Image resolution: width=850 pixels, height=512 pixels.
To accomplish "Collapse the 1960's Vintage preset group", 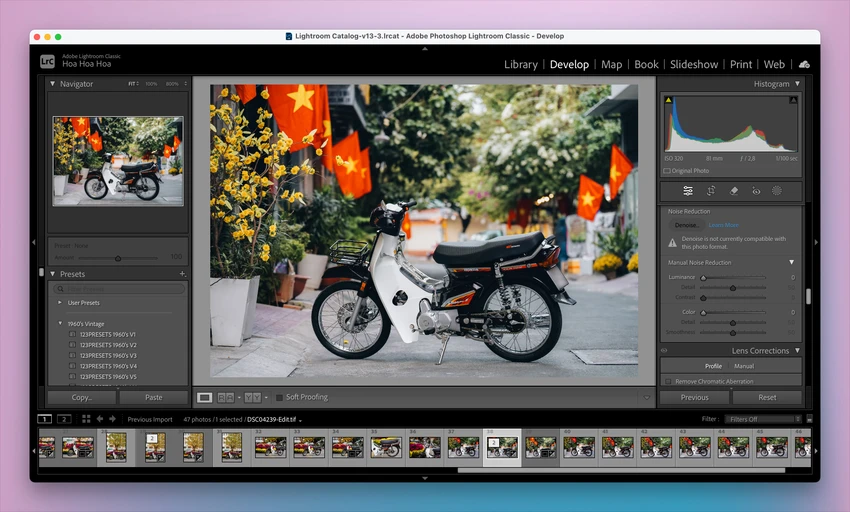I will point(60,323).
